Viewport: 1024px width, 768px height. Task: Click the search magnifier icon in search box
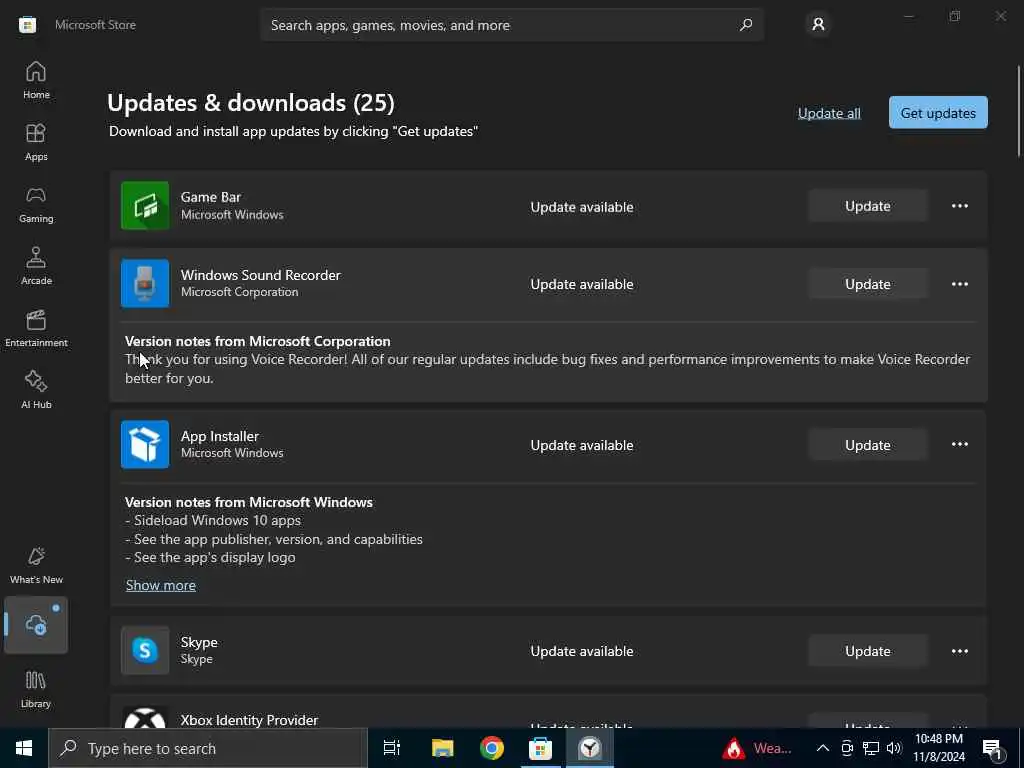(746, 25)
